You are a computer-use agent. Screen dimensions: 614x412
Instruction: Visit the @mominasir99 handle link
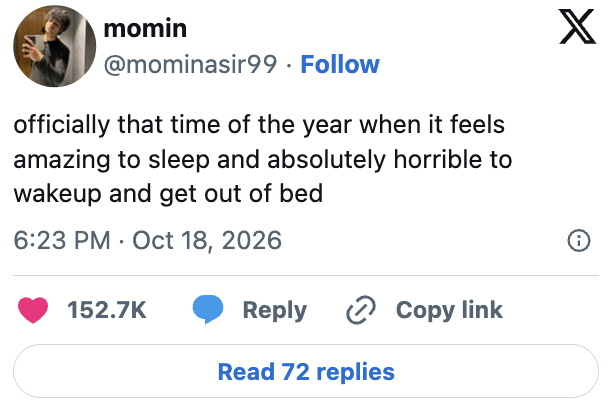(x=190, y=64)
